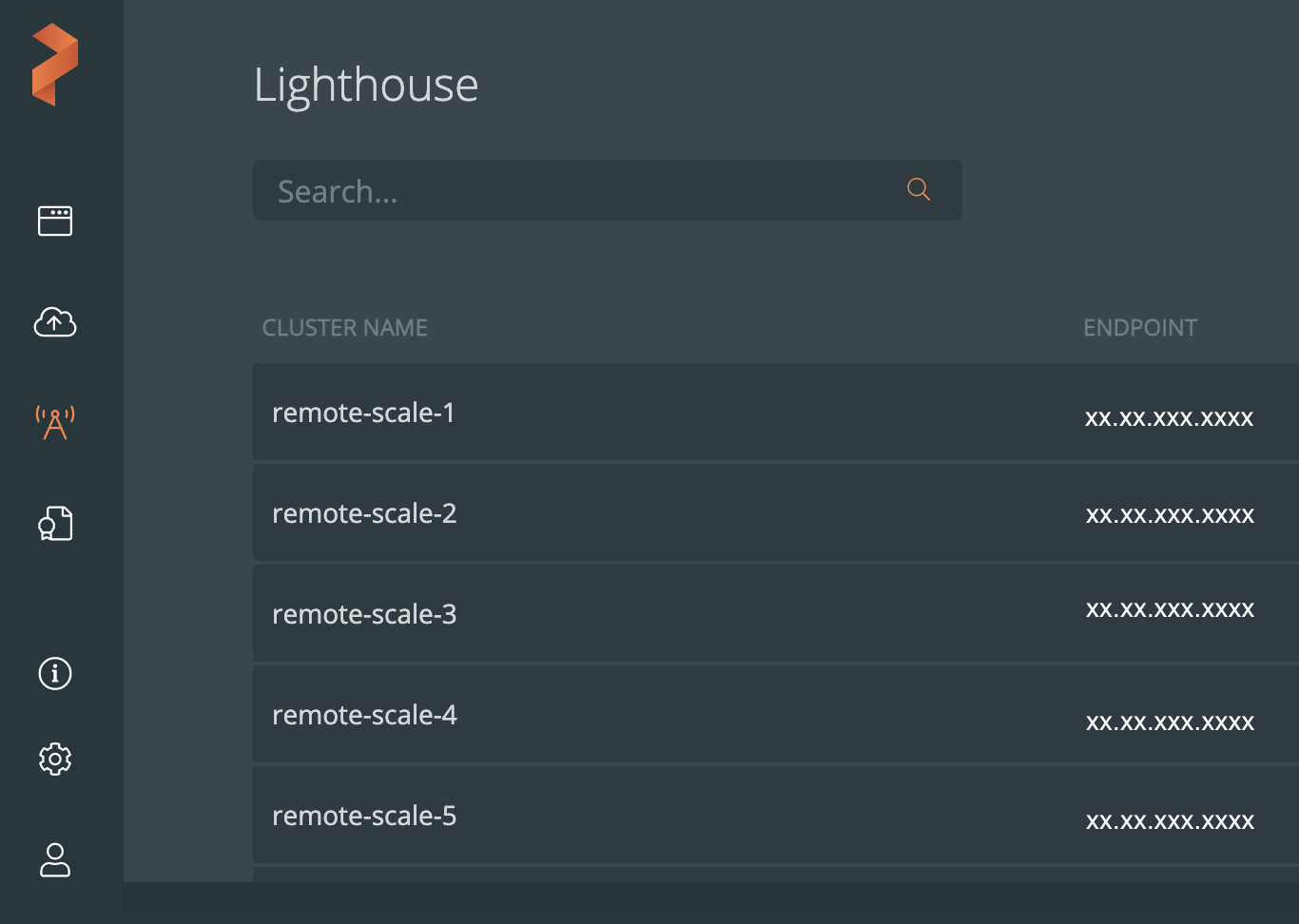The width and height of the screenshot is (1299, 924).
Task: Focus the Search... input field
Action: click(580, 191)
